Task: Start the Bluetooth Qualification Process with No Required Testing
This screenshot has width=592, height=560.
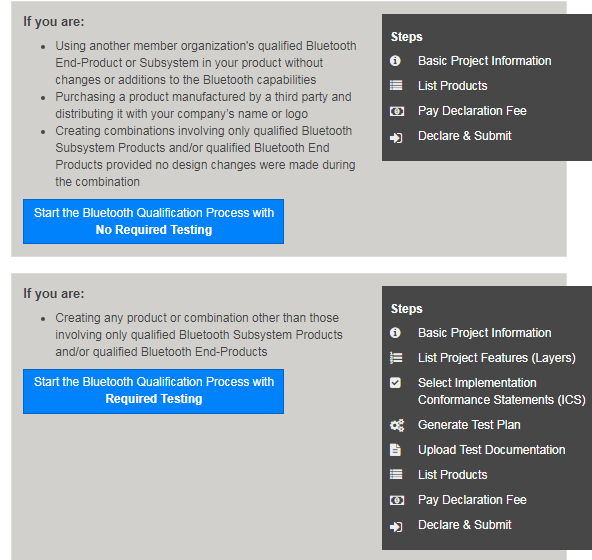Action: coord(153,221)
